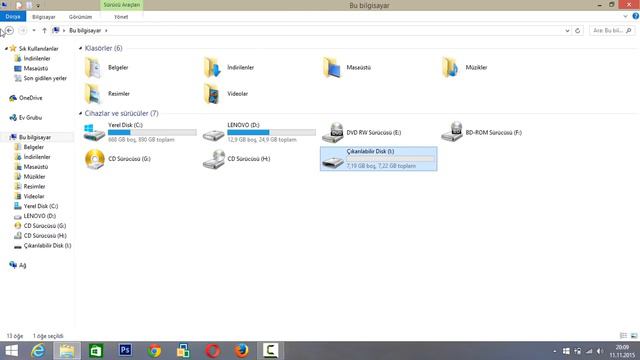The height and width of the screenshot is (360, 640).
Task: Collapse the Klasörler (6) group
Action: click(80, 48)
